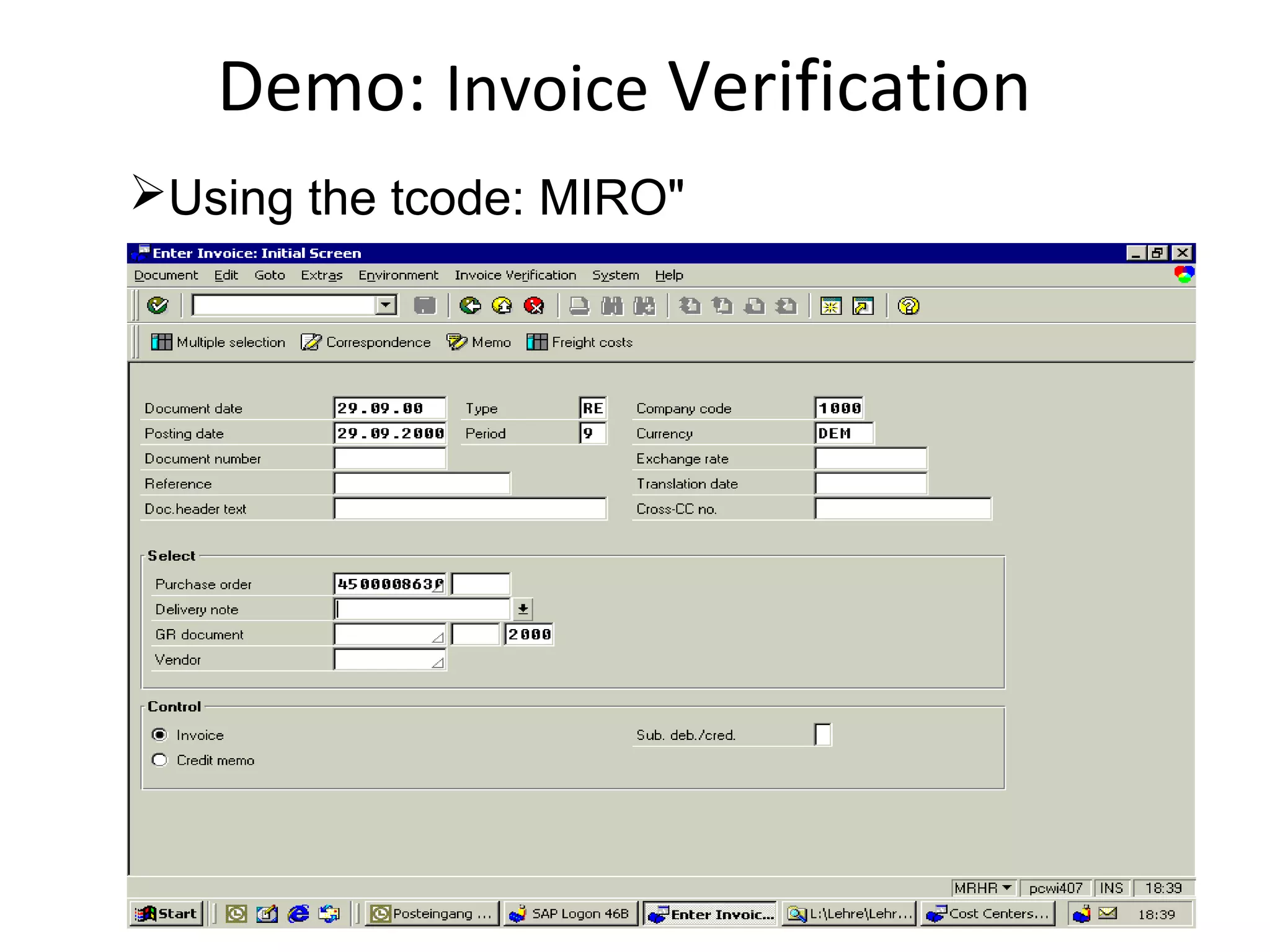Click the Document number field
Viewport: 1270px width, 952px height.
point(389,459)
